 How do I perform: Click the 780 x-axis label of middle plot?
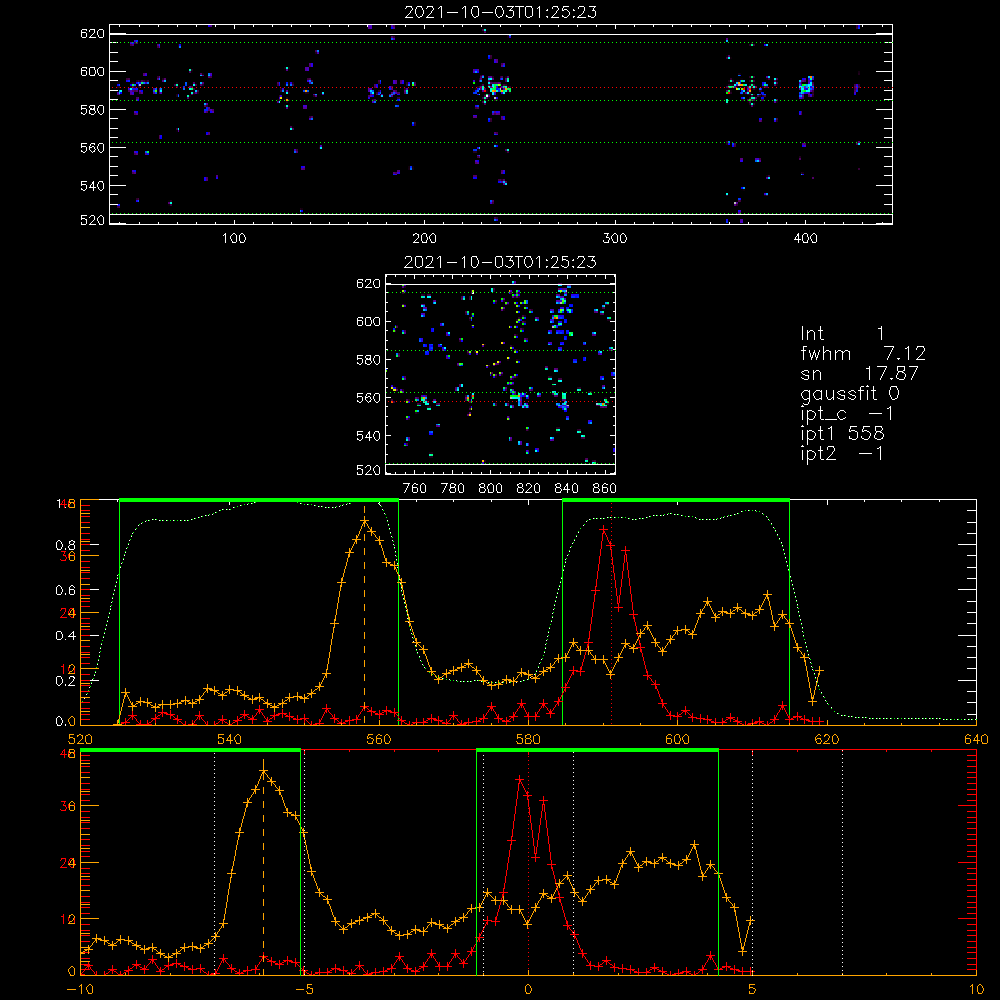[453, 489]
